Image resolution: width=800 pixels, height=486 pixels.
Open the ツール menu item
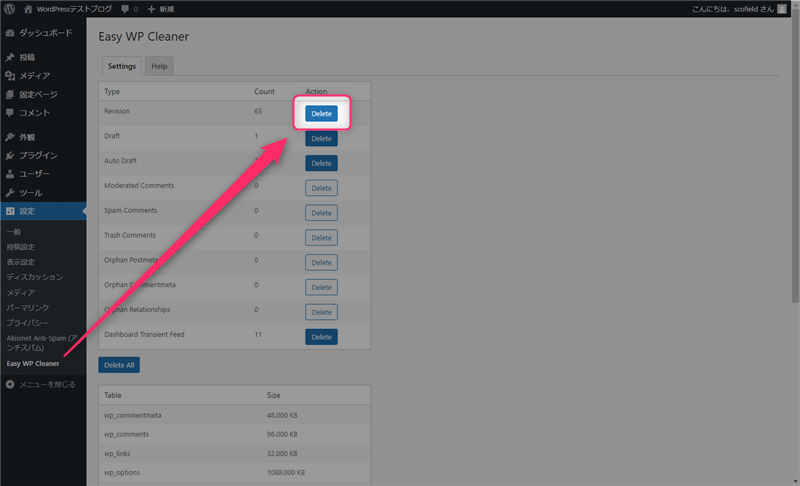pos(43,193)
